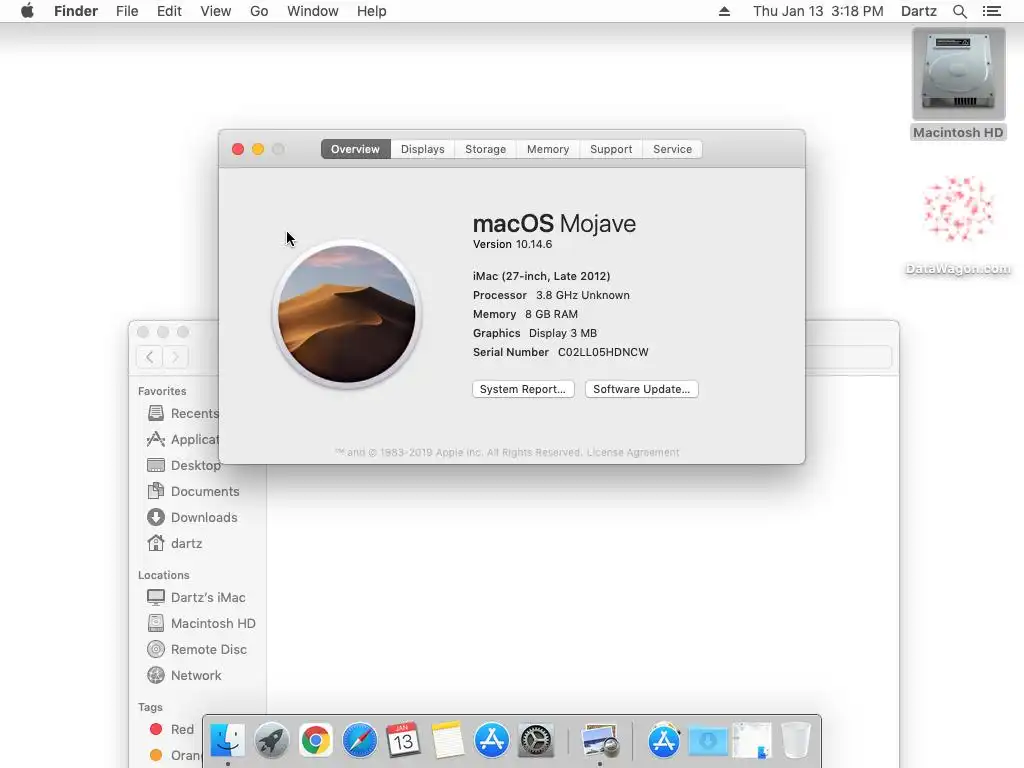Select the DataWagon.com desktop file

pos(958,225)
